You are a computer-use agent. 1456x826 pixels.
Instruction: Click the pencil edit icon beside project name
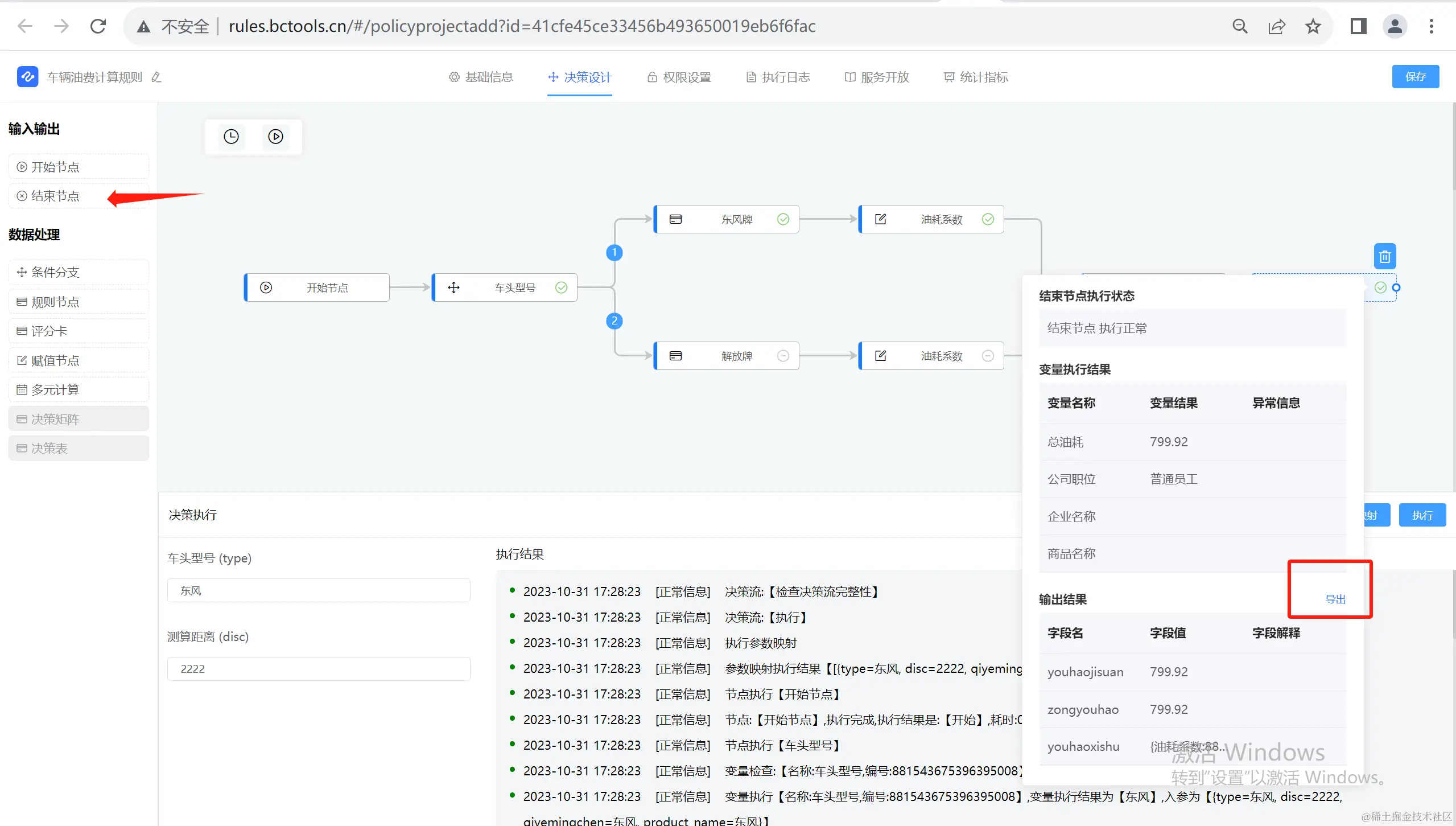click(x=156, y=77)
